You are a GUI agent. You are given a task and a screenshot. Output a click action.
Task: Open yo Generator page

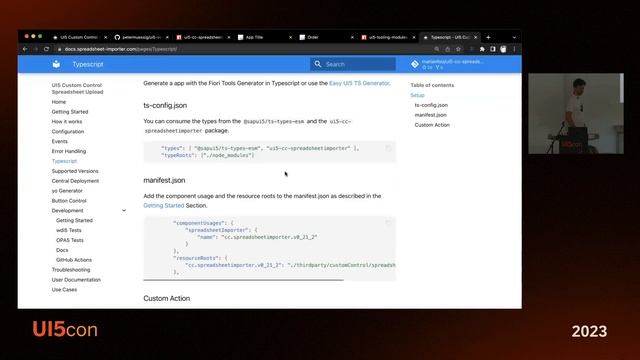click(67, 191)
